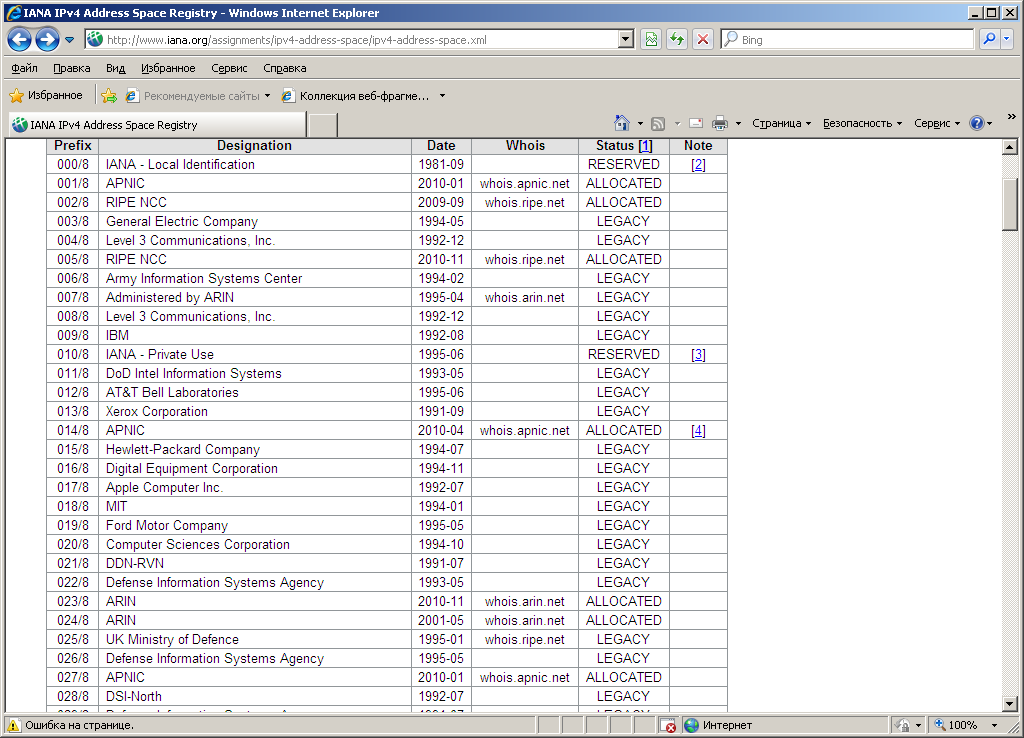Image resolution: width=1024 pixels, height=738 pixels.
Task: Click the address bar URL field
Action: 353,40
